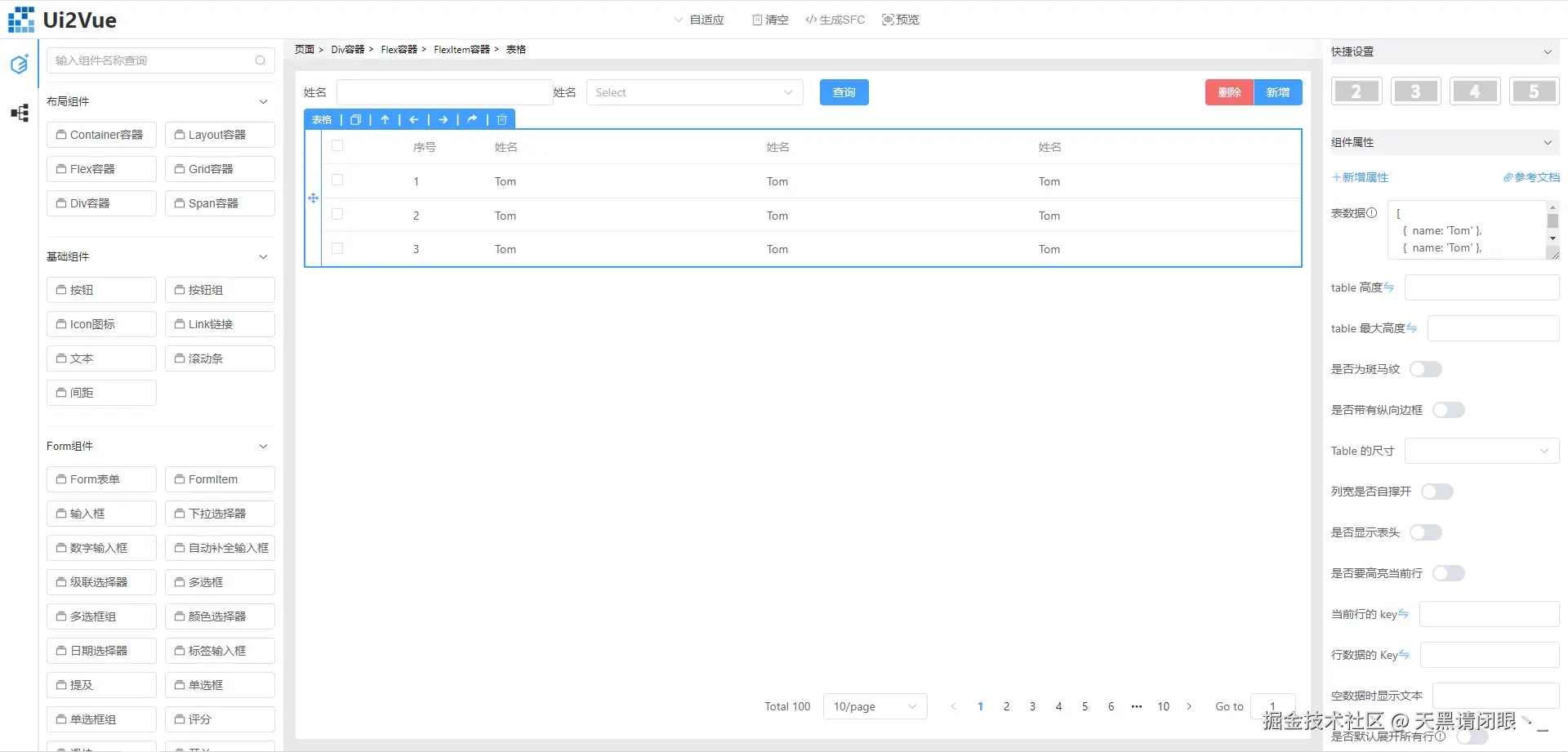Toggle the 是否带有纵向边框 switch
Image resolution: width=1568 pixels, height=752 pixels.
click(1449, 410)
